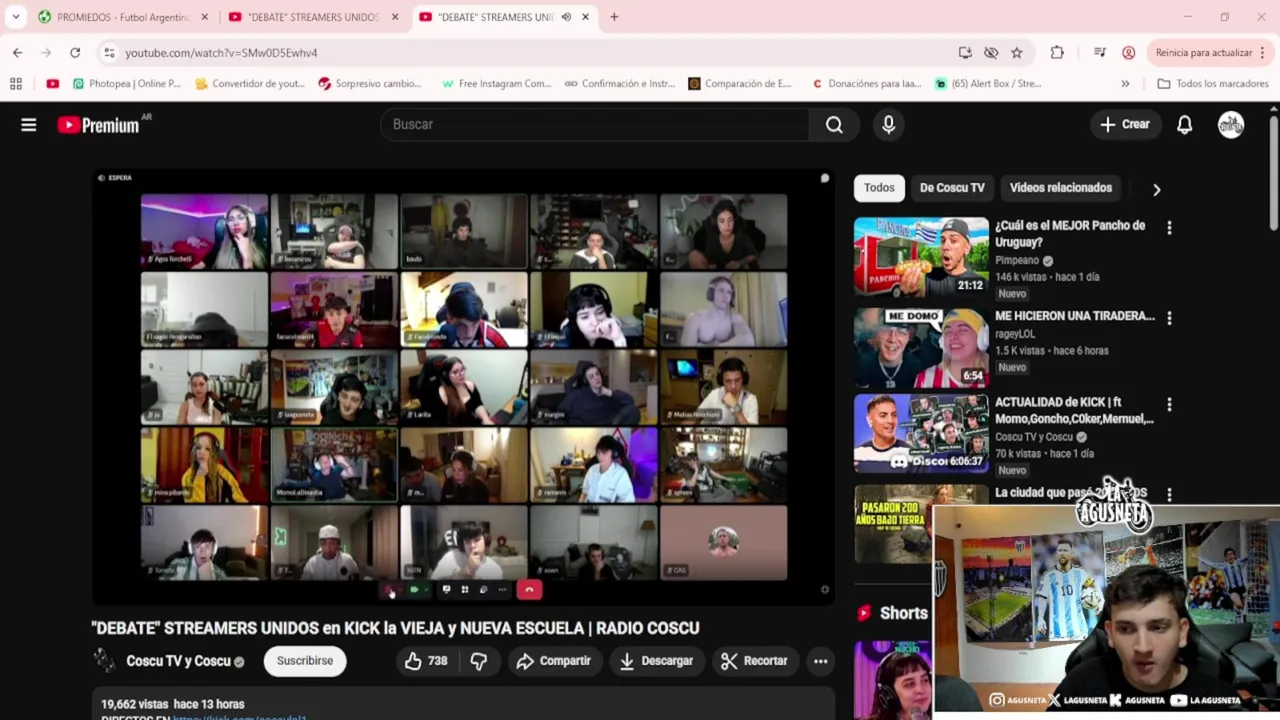Click the Recortar clip button
Viewport: 1280px width, 720px height.
754,660
